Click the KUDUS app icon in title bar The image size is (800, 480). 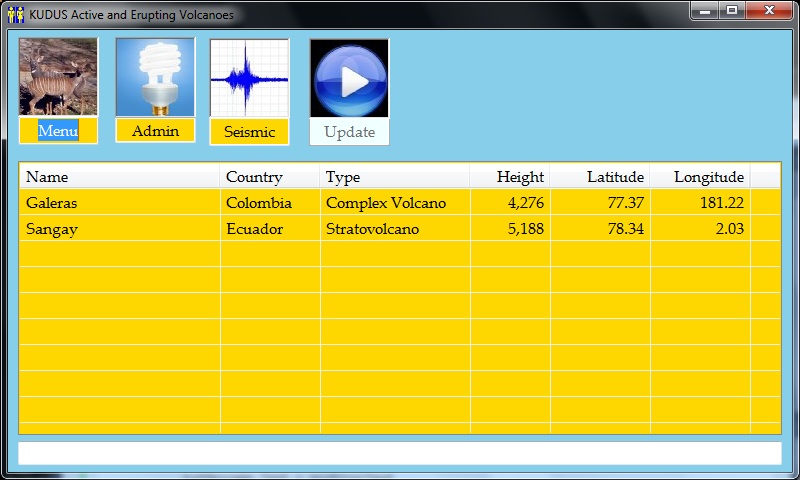point(15,15)
